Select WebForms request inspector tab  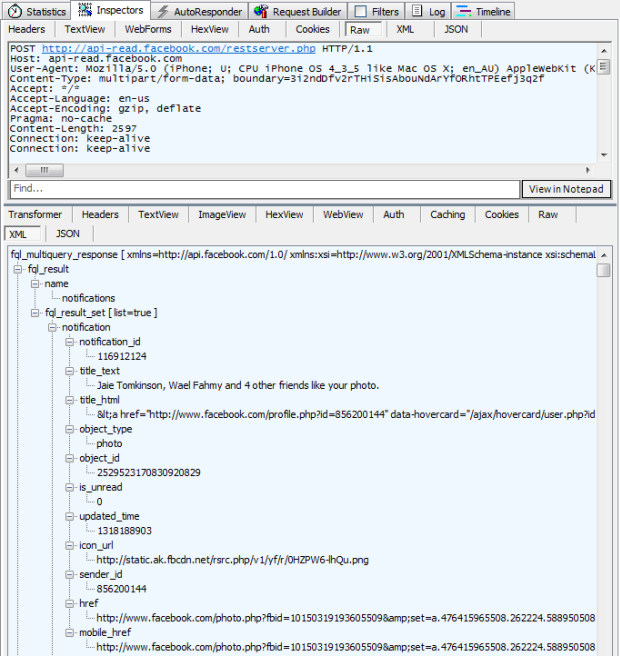tap(148, 29)
